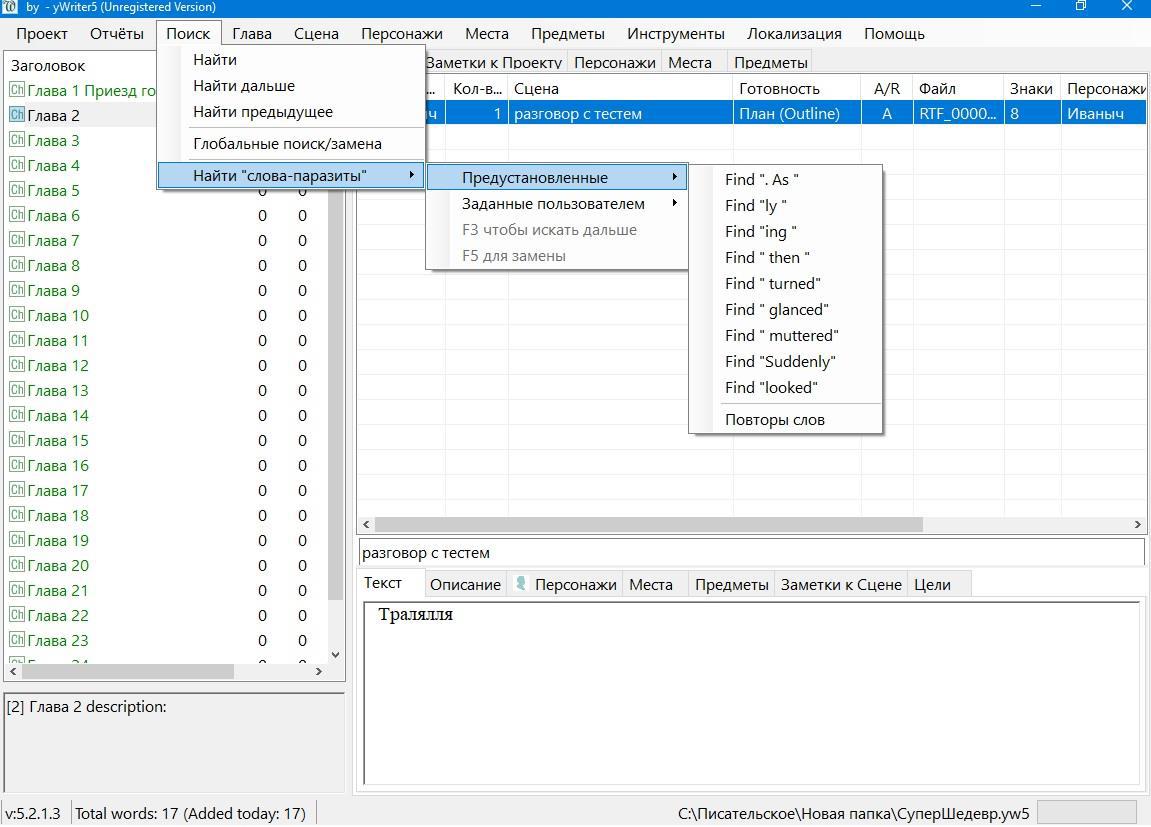Open the Инструменты menu

point(675,34)
